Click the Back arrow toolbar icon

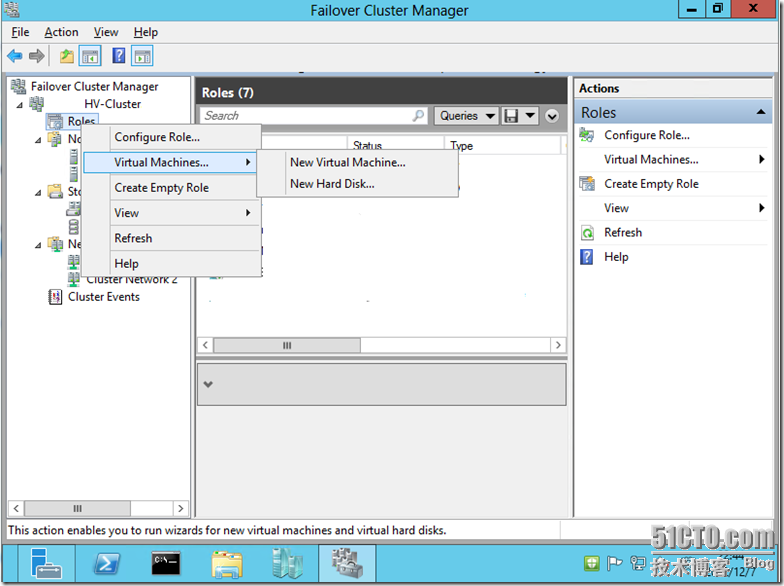pos(15,56)
